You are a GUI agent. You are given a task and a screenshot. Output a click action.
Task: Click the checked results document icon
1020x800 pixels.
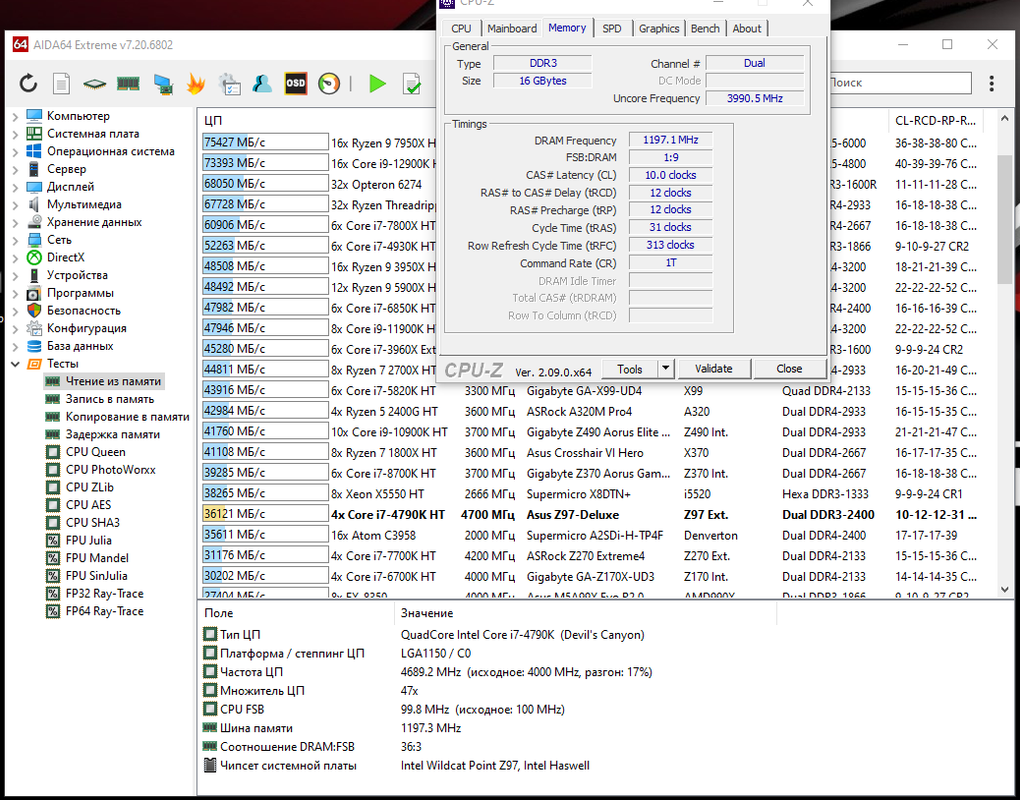click(x=412, y=84)
